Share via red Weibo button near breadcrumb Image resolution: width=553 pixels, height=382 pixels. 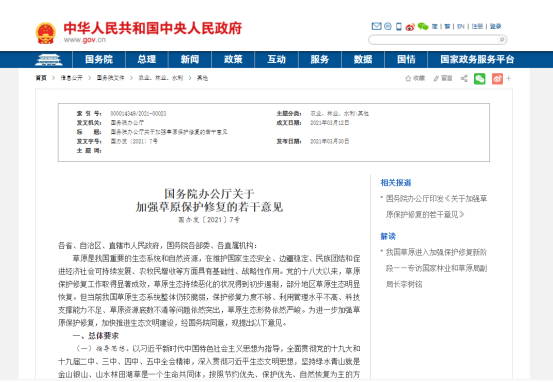coord(497,78)
